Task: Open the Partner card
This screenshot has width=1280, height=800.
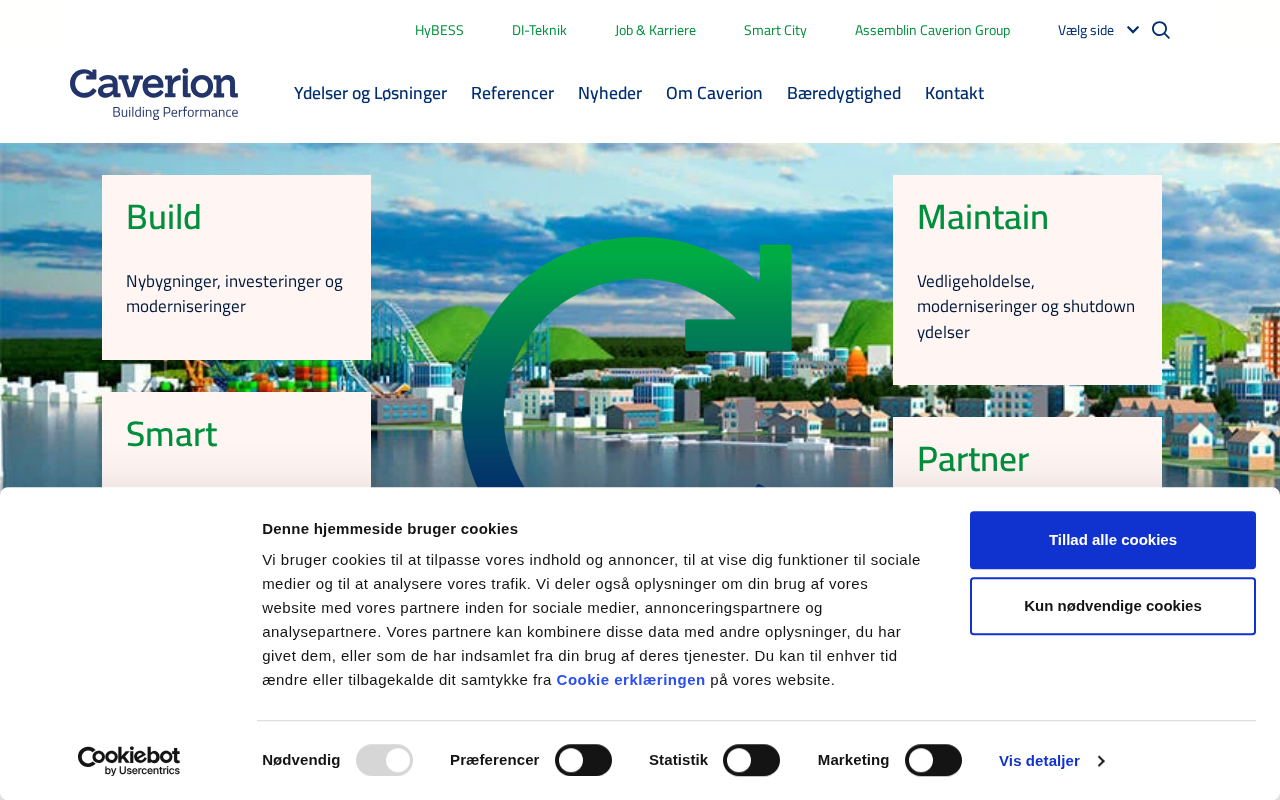Action: click(1027, 453)
